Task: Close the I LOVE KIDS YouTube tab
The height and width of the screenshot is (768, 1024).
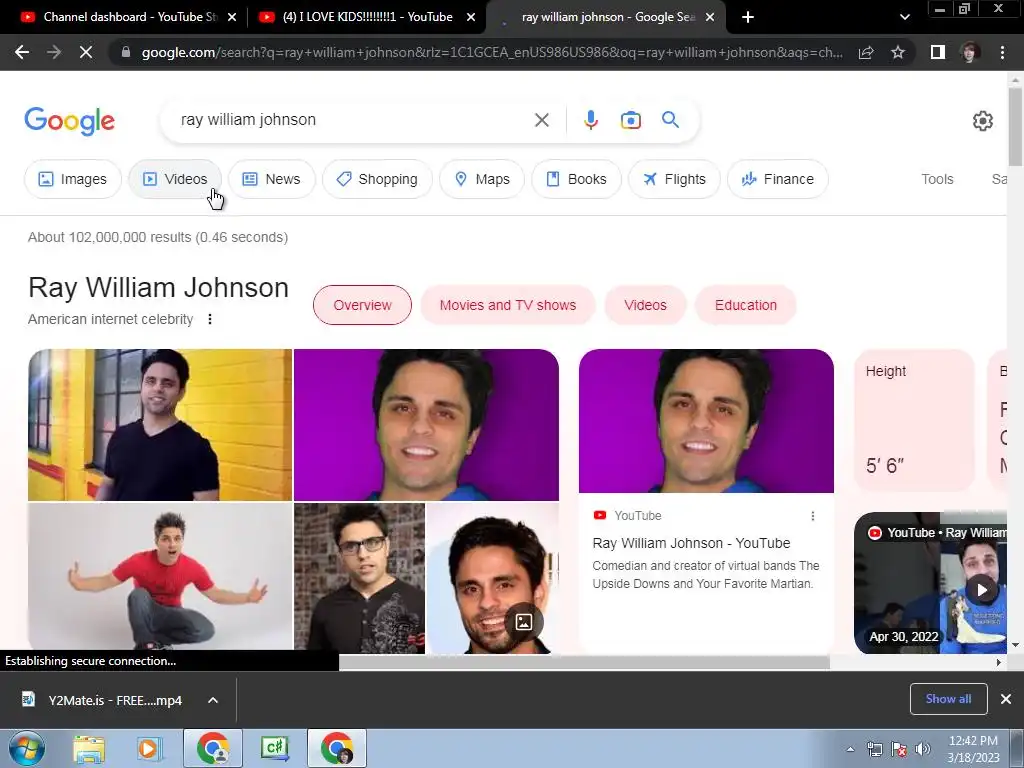Action: tap(471, 17)
